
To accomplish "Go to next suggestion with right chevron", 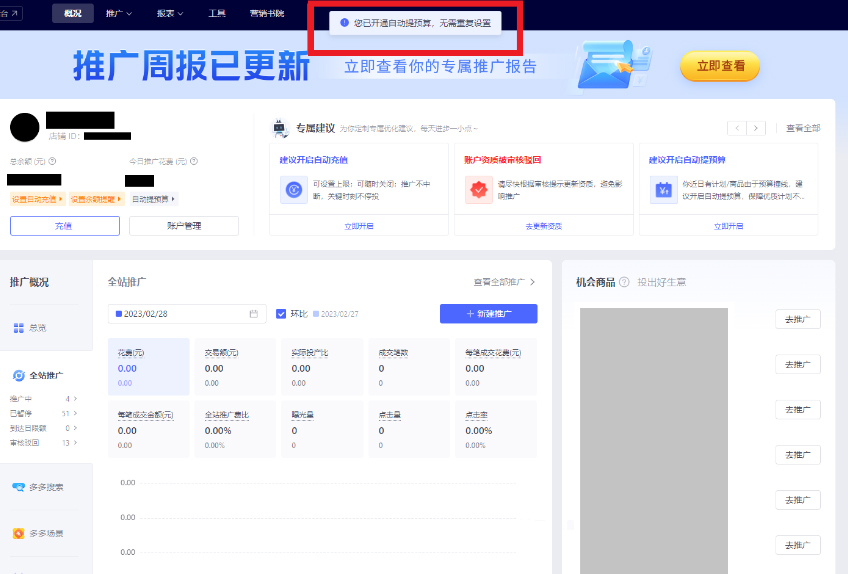I will (756, 128).
